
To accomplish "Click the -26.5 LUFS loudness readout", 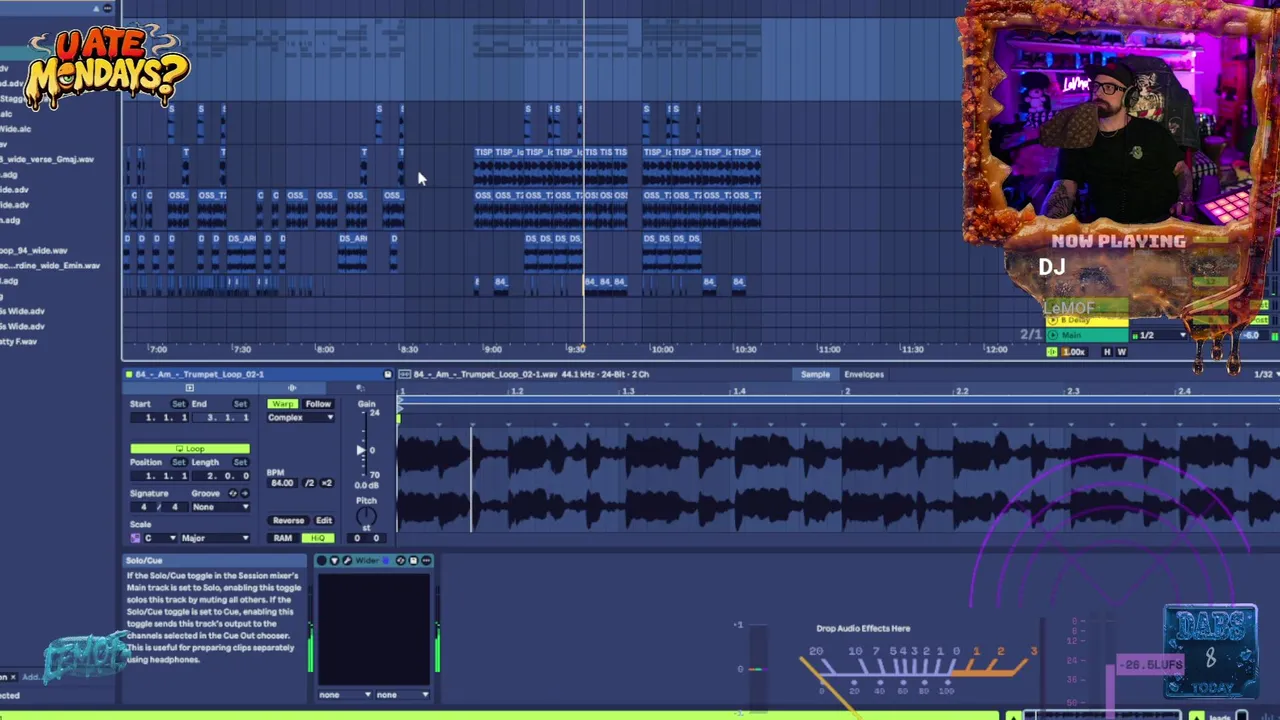I will tap(1150, 664).
